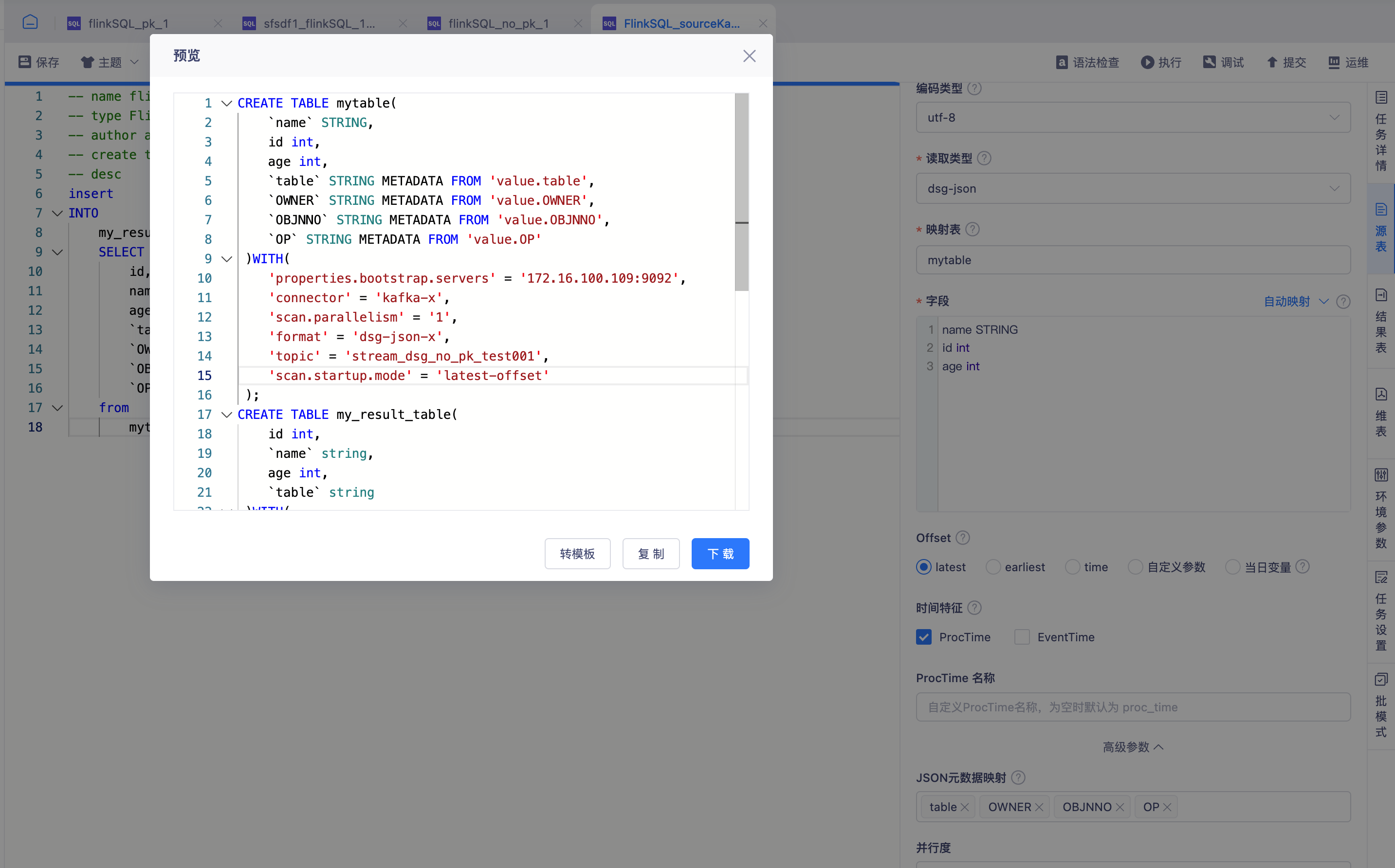This screenshot has width=1395, height=868.
Task: Click the 字段 fields editor area
Action: click(1133, 414)
